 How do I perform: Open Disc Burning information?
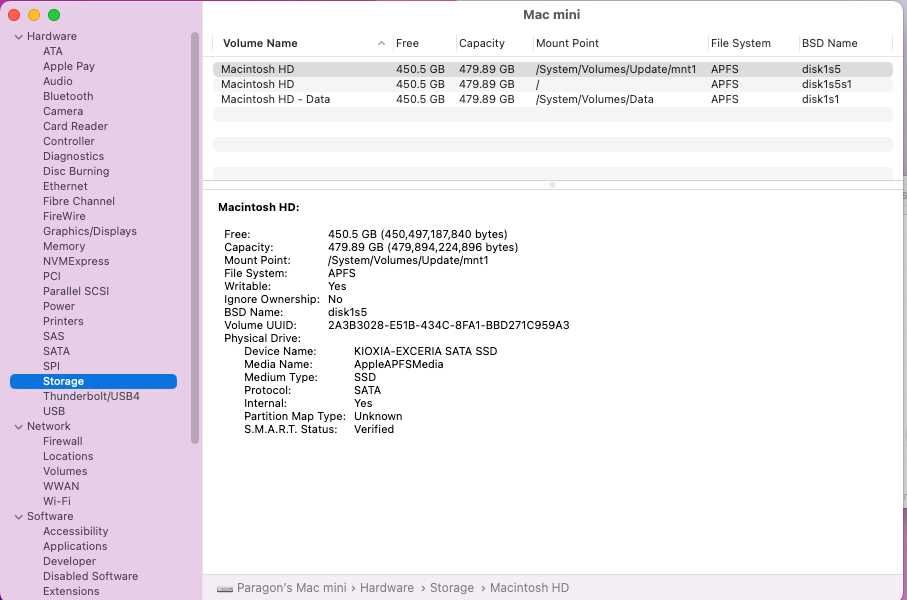pyautogui.click(x=76, y=171)
